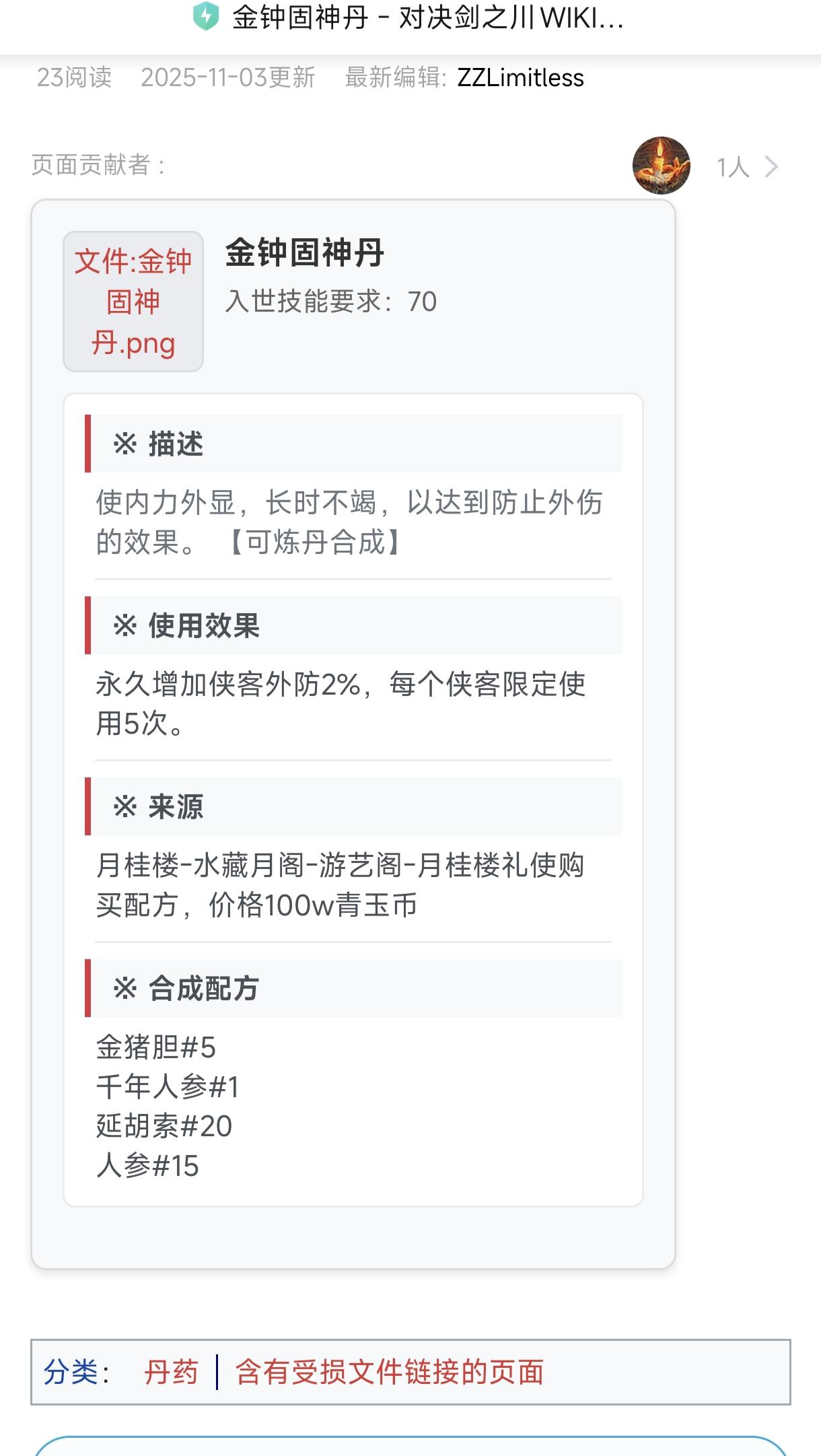The height and width of the screenshot is (1456, 821).
Task: Click the 分类 label link
Action: pyautogui.click(x=71, y=1372)
